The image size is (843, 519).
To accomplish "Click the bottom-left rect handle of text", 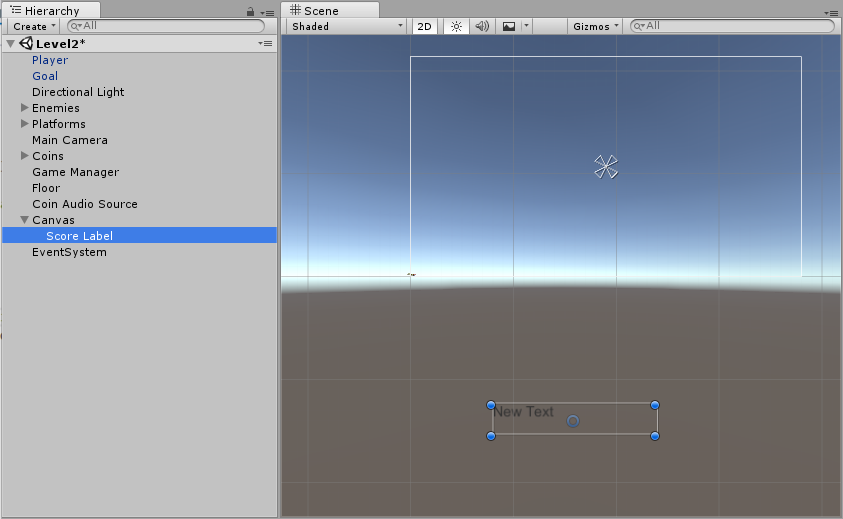I will (490, 436).
